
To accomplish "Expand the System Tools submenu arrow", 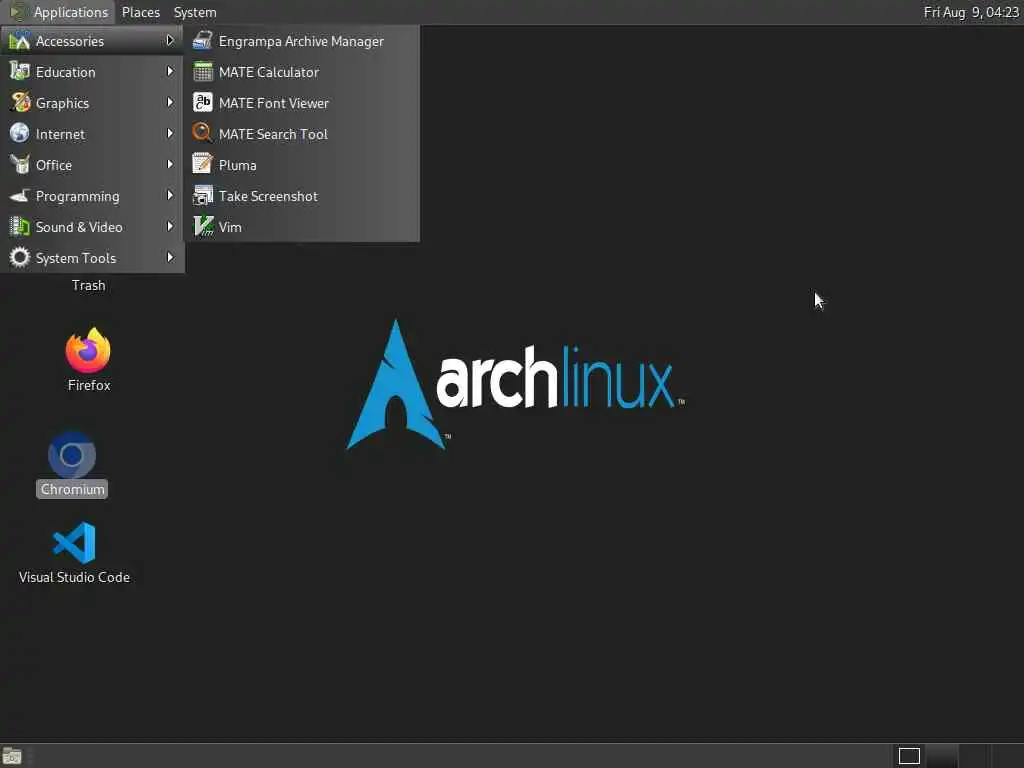I will [x=170, y=257].
